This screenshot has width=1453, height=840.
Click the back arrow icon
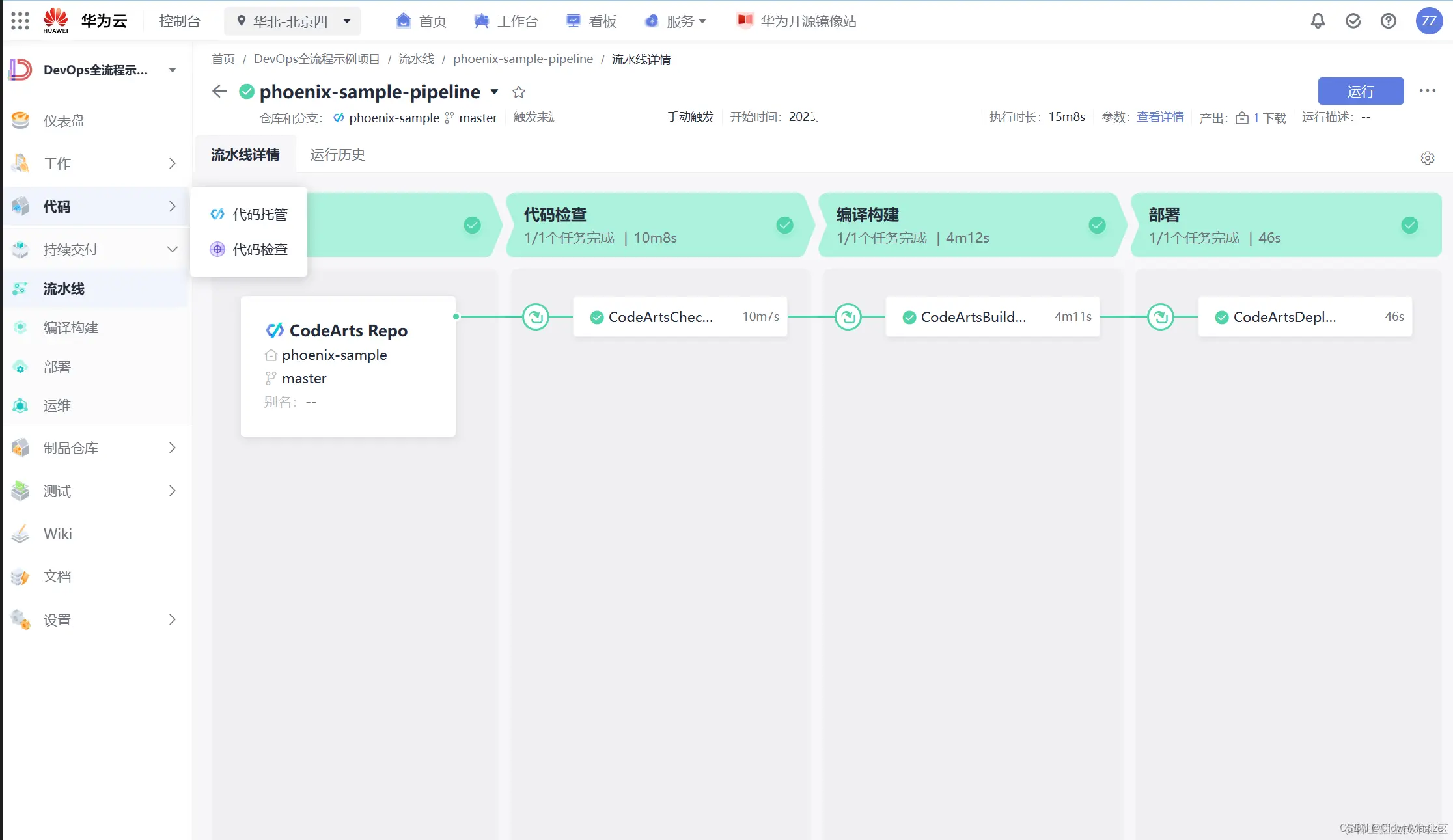pyautogui.click(x=219, y=91)
